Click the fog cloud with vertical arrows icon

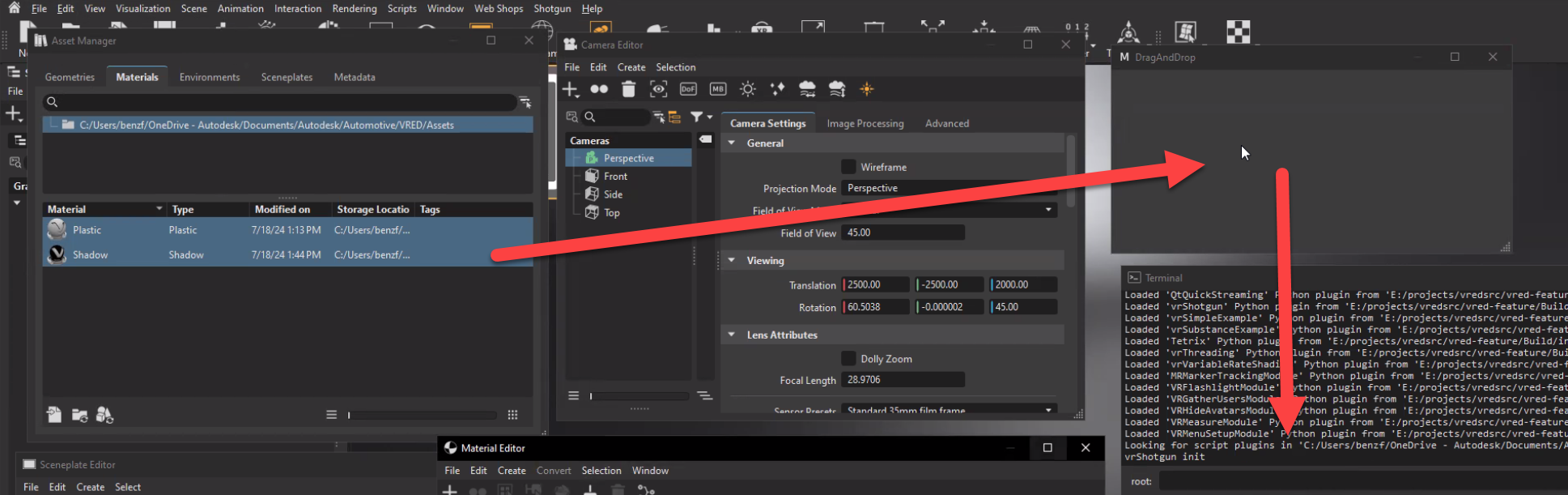click(837, 89)
